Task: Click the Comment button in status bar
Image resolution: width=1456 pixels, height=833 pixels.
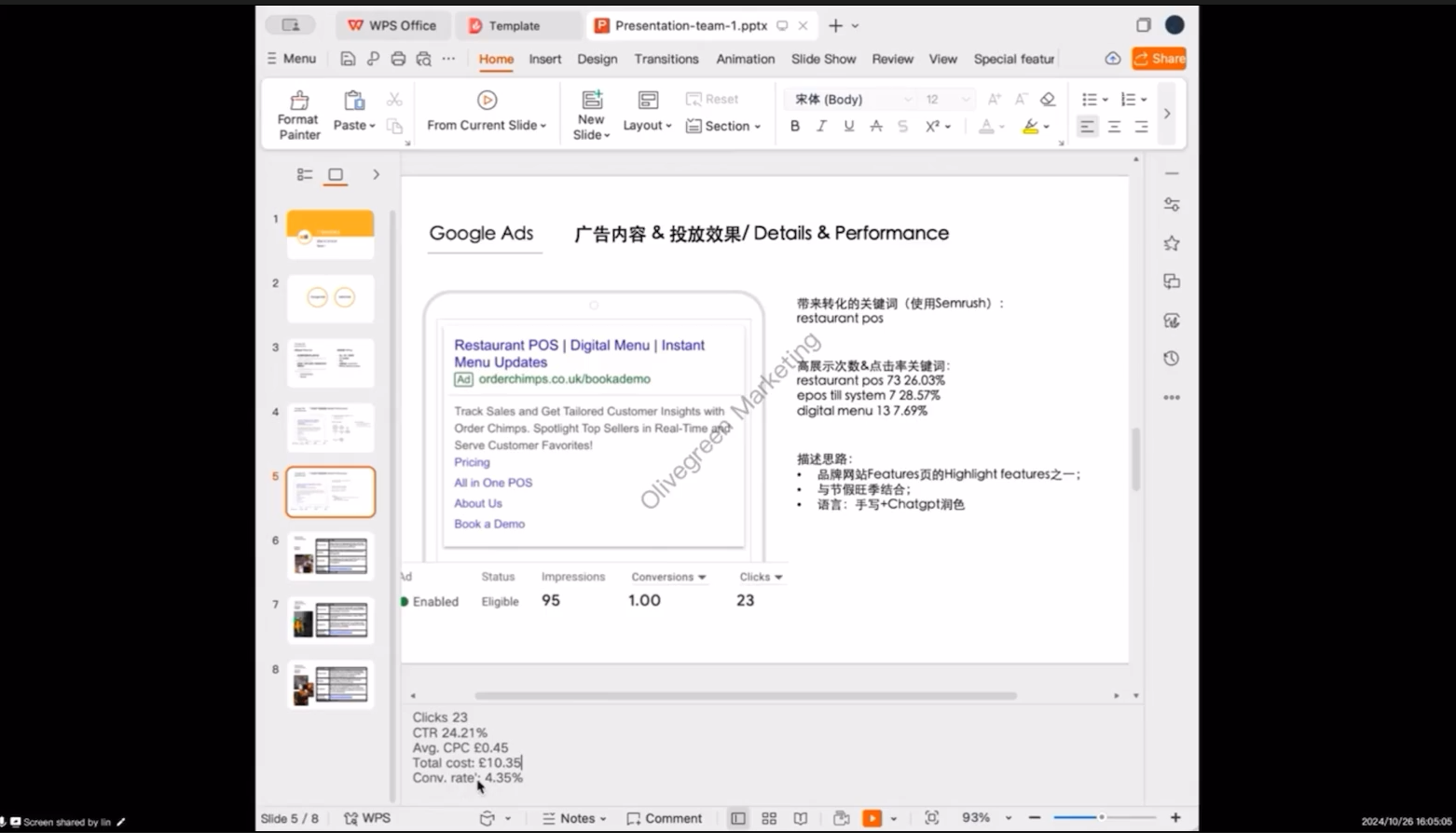Action: pos(664,818)
